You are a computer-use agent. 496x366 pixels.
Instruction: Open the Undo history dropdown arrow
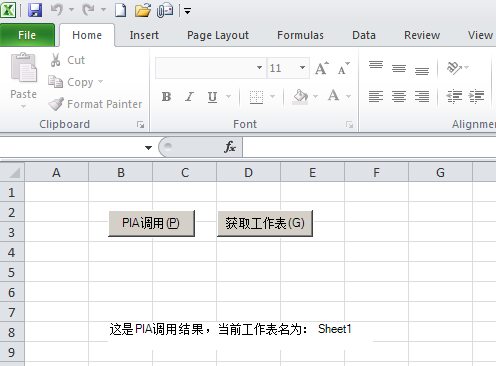(x=71, y=10)
